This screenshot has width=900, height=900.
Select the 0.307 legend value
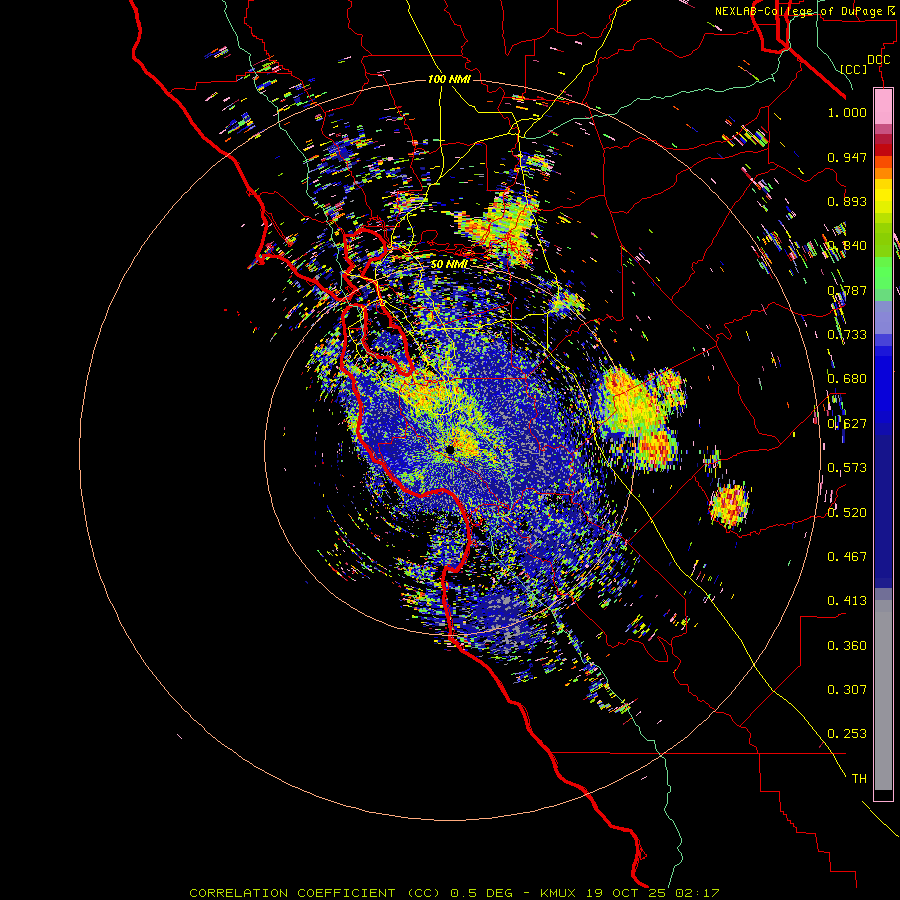pos(847,690)
